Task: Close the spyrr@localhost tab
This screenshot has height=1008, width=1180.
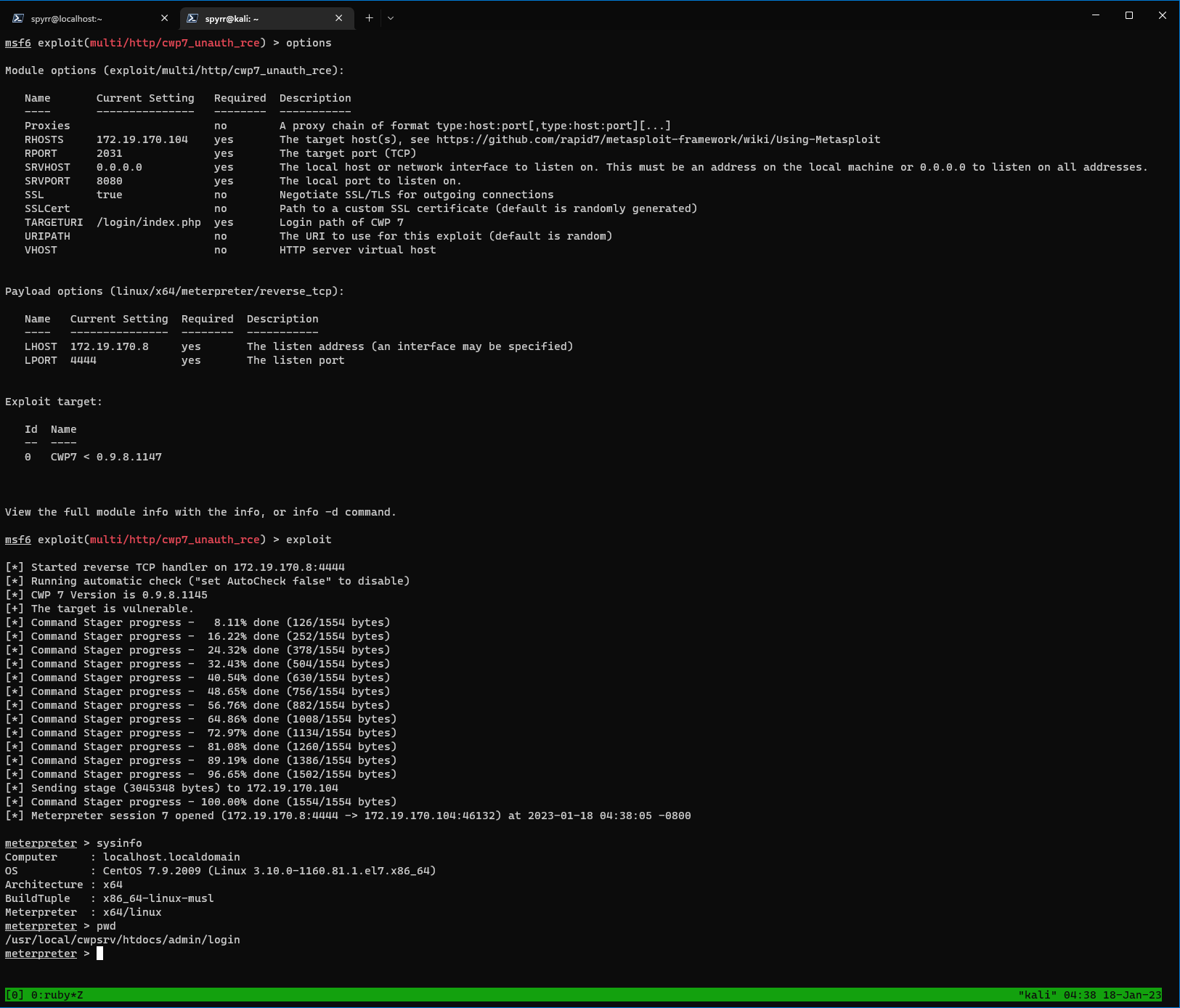Action: (x=164, y=18)
